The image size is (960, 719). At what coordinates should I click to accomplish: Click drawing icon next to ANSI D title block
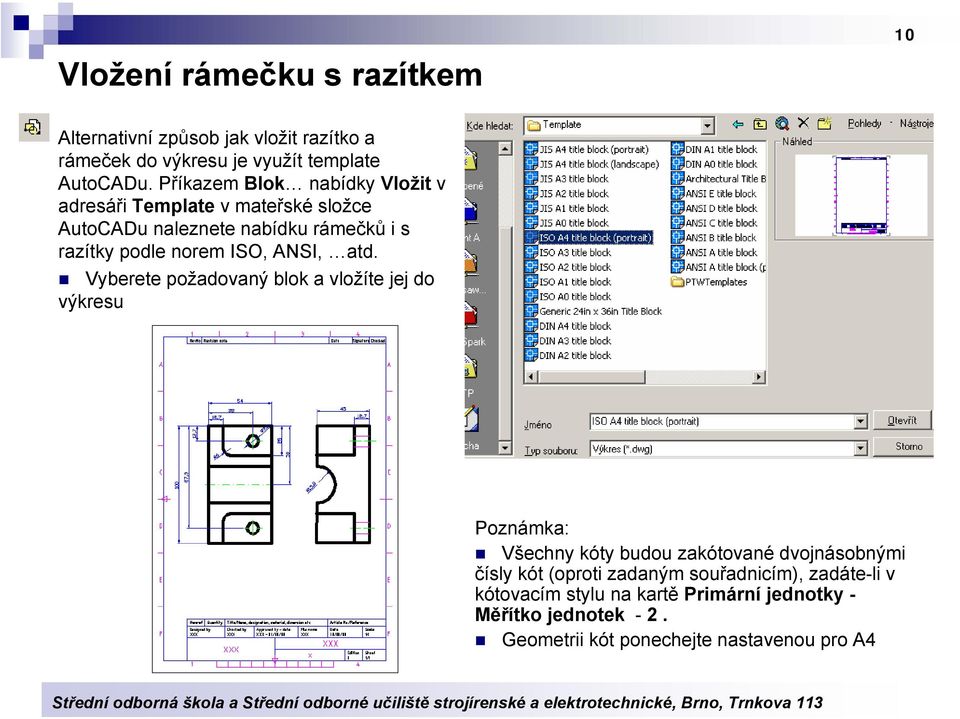(x=677, y=208)
